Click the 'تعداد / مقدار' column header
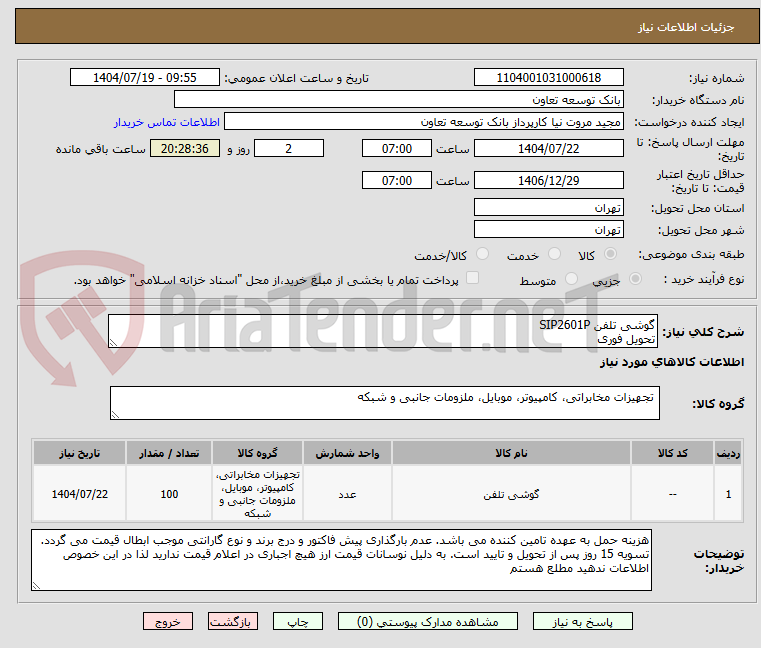 point(169,453)
